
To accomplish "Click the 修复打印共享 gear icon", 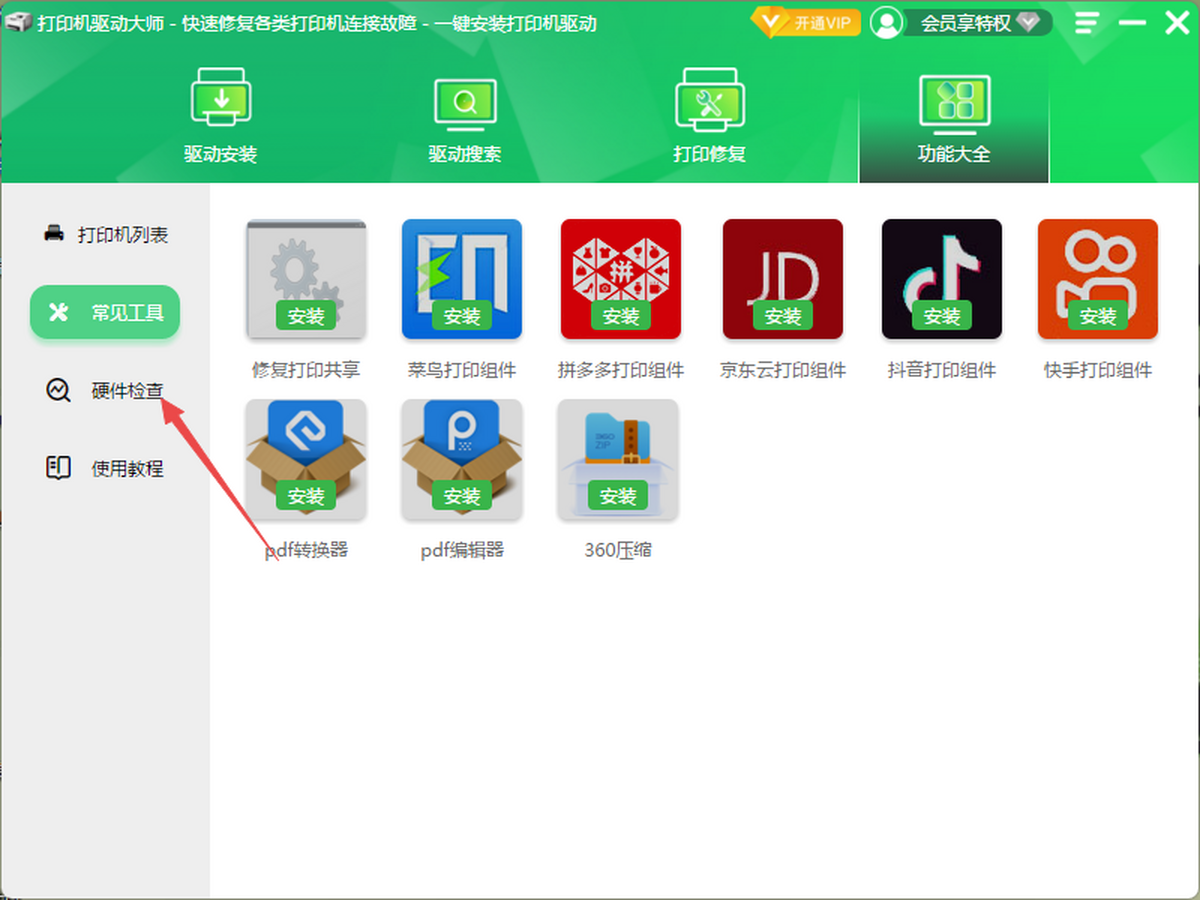I will click(x=306, y=279).
